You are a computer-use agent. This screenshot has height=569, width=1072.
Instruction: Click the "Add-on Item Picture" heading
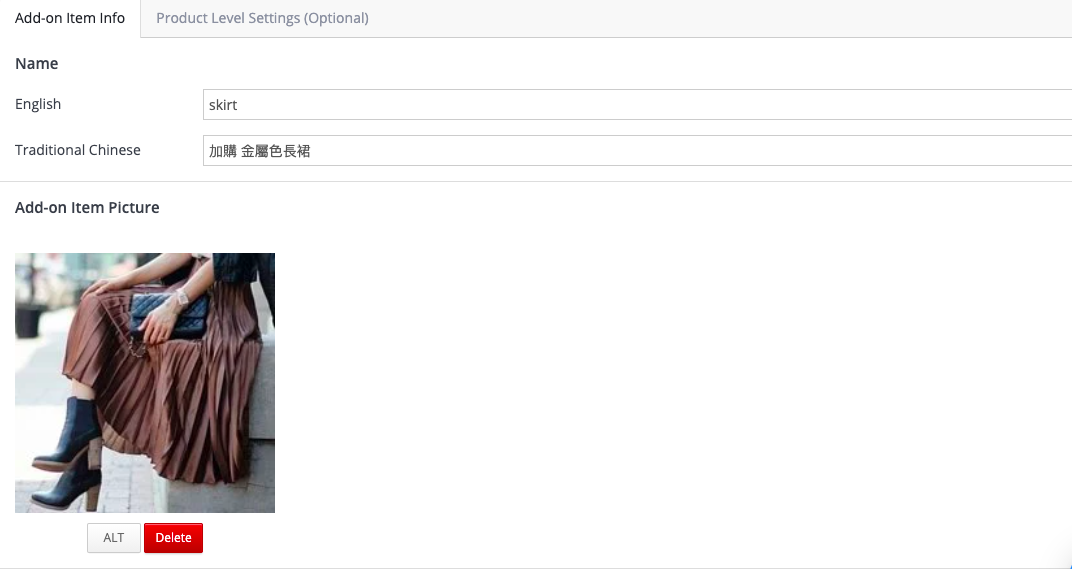point(87,207)
